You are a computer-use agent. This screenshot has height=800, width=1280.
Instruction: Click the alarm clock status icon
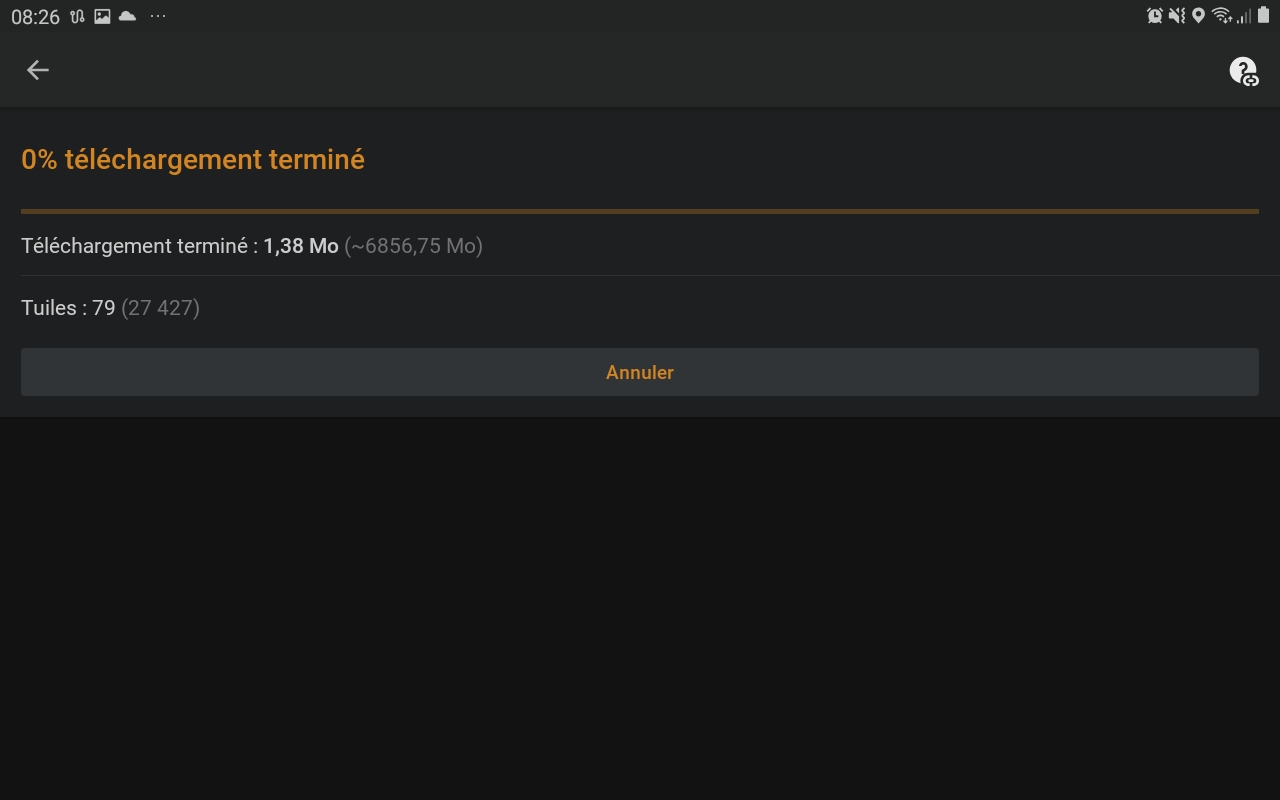(x=1155, y=16)
